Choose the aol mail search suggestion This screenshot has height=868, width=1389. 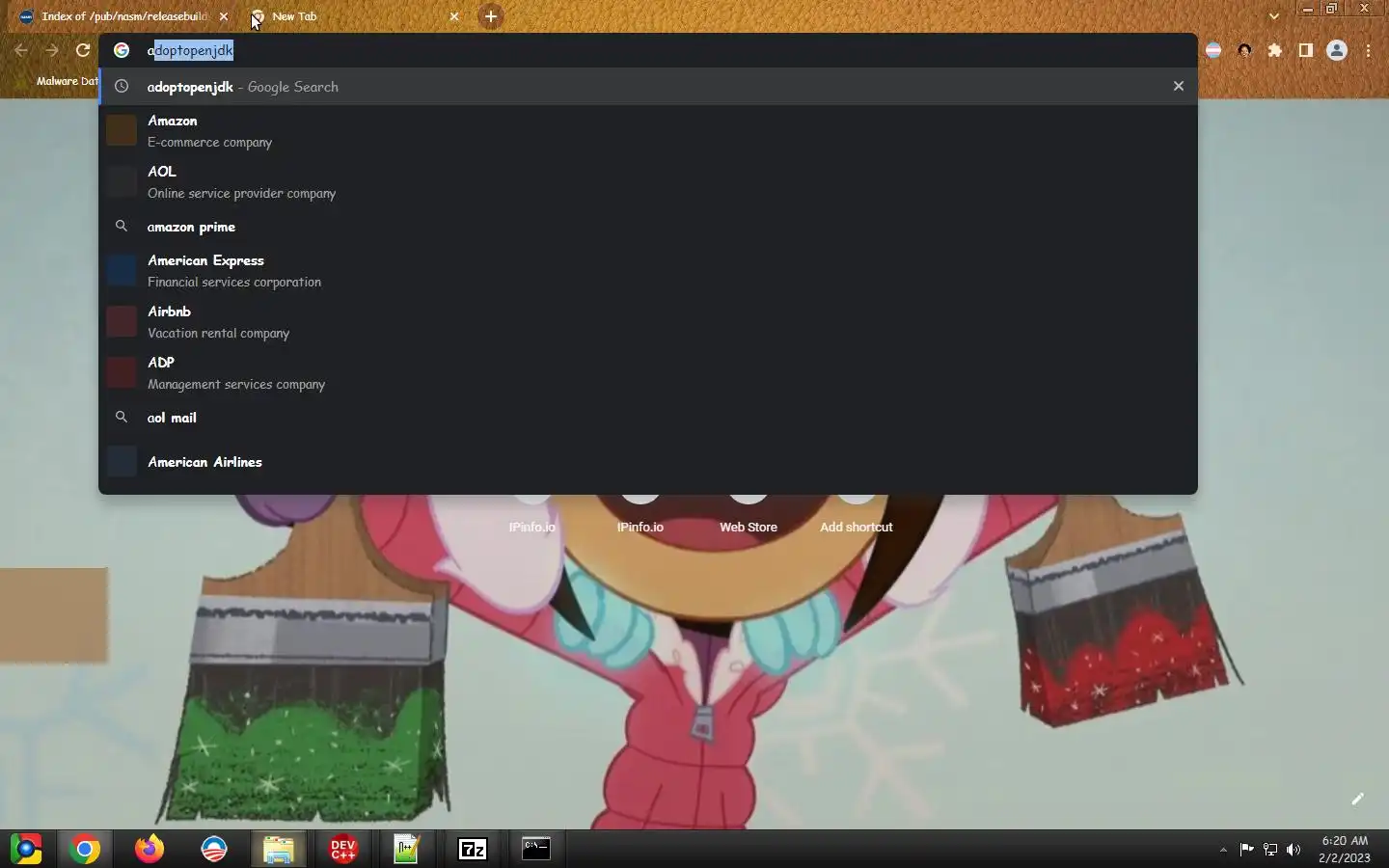click(x=648, y=418)
